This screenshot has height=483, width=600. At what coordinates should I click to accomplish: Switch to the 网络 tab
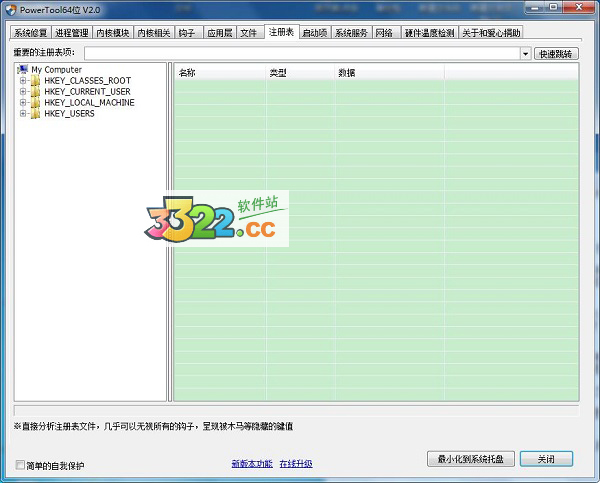coord(386,33)
